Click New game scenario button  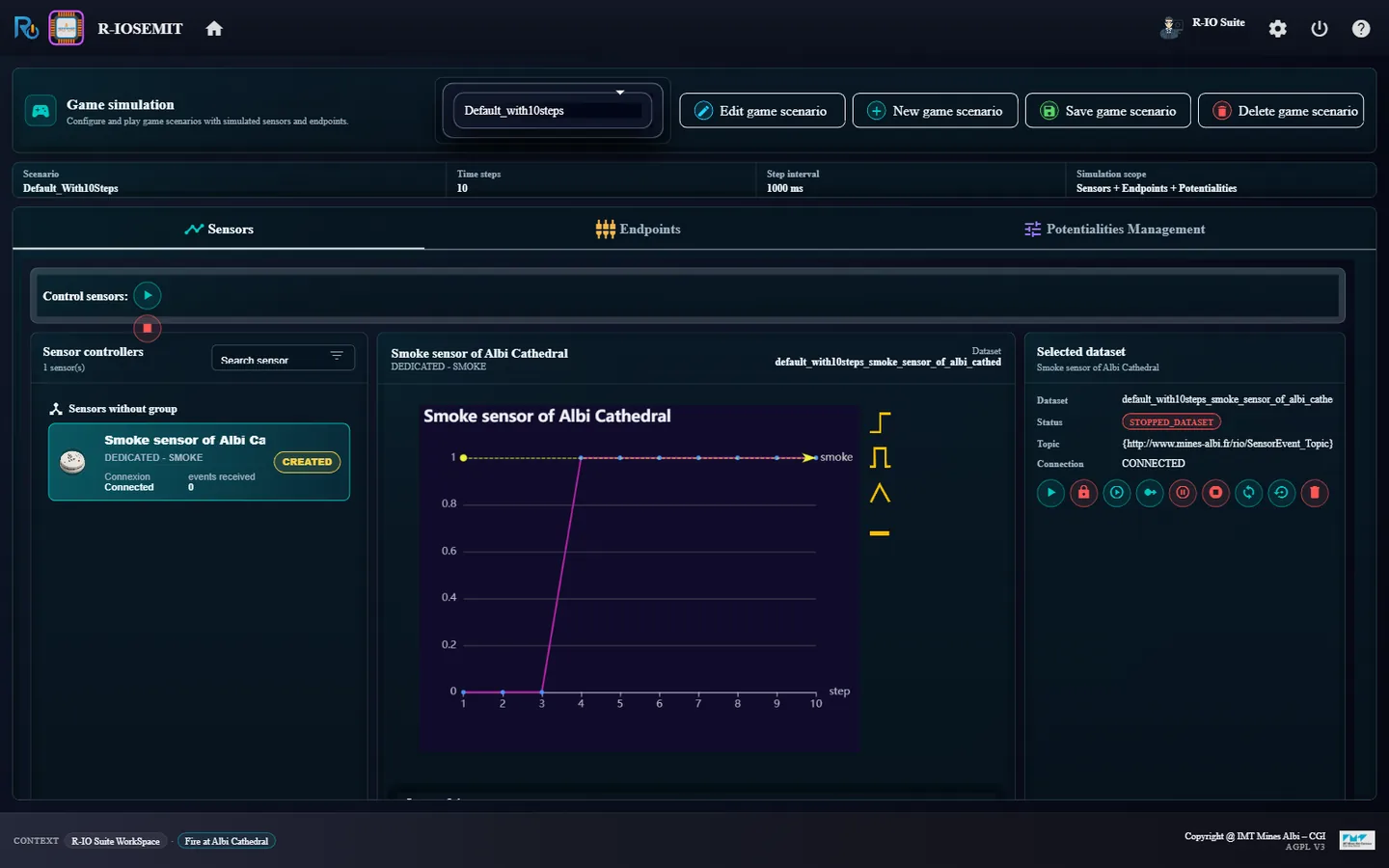pyautogui.click(x=935, y=111)
